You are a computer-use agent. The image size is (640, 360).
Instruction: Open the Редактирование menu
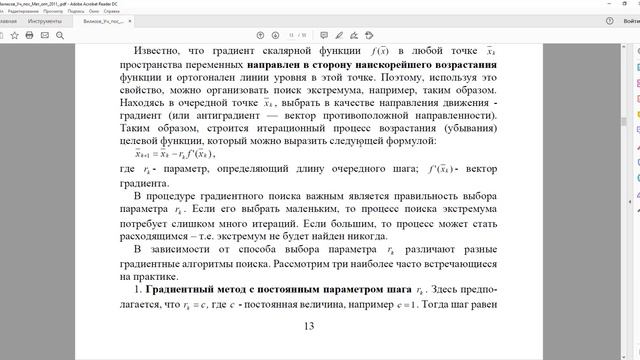tap(23, 11)
